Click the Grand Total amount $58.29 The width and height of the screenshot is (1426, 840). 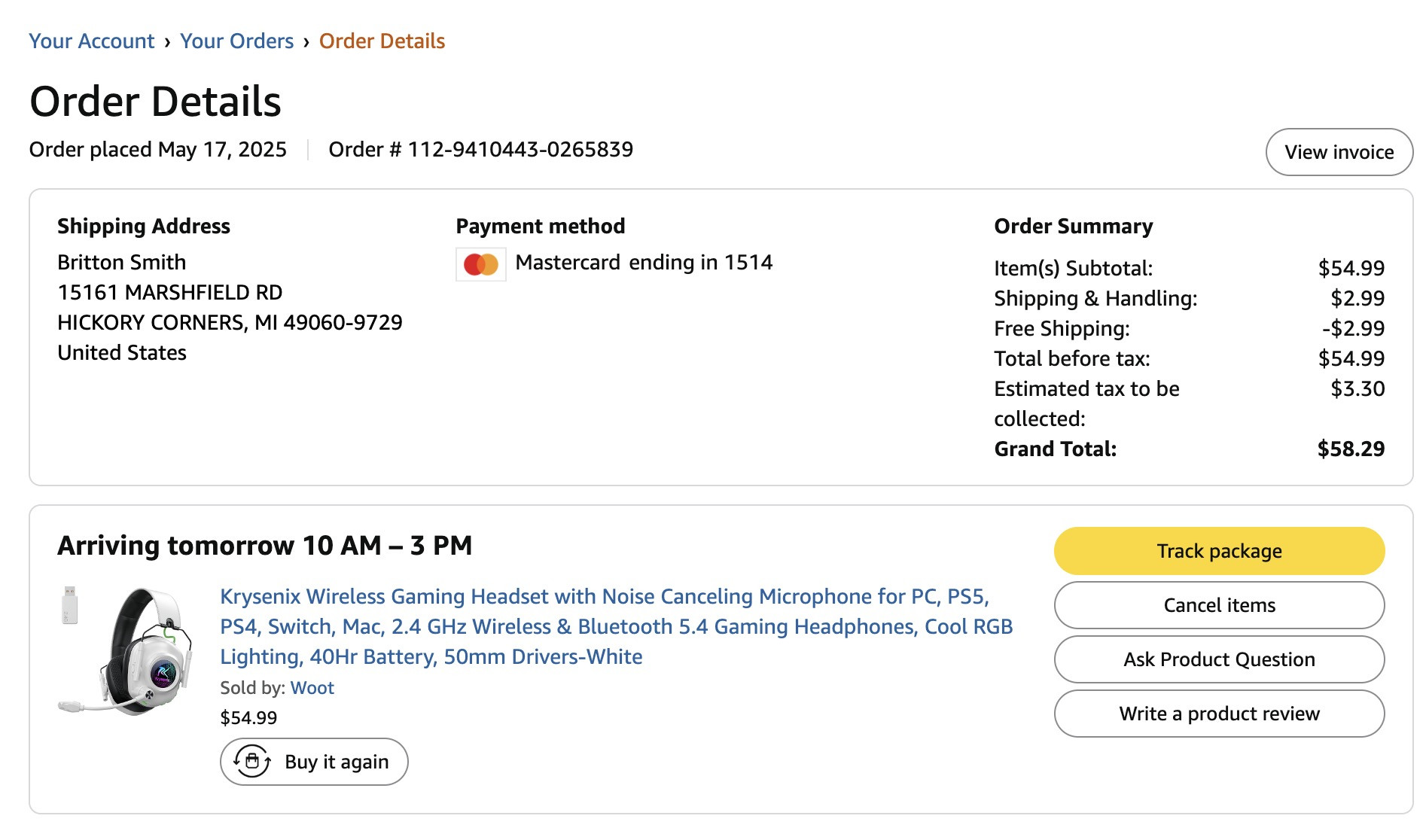click(1351, 449)
